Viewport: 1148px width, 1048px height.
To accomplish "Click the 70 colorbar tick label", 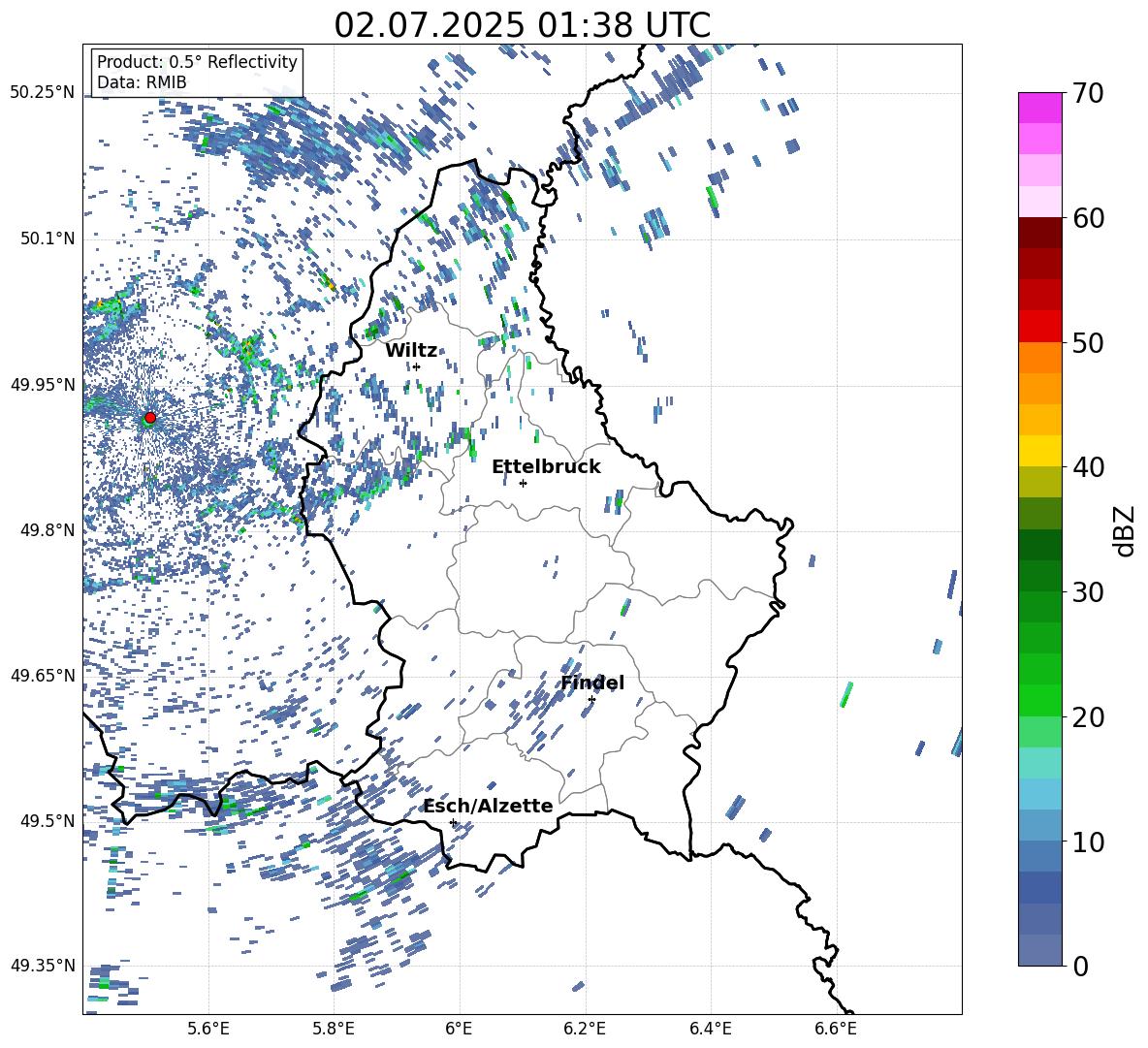I will 1088,94.
